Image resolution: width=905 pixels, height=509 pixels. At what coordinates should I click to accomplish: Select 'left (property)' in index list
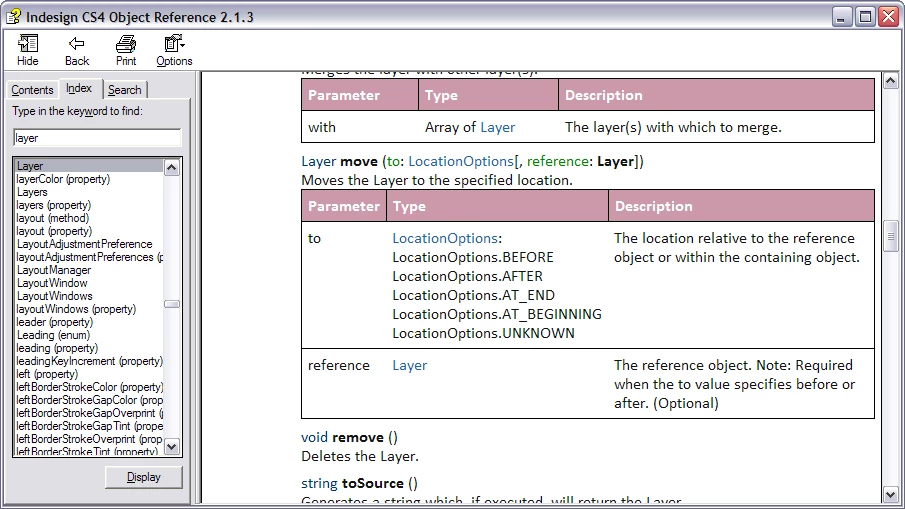[47, 374]
